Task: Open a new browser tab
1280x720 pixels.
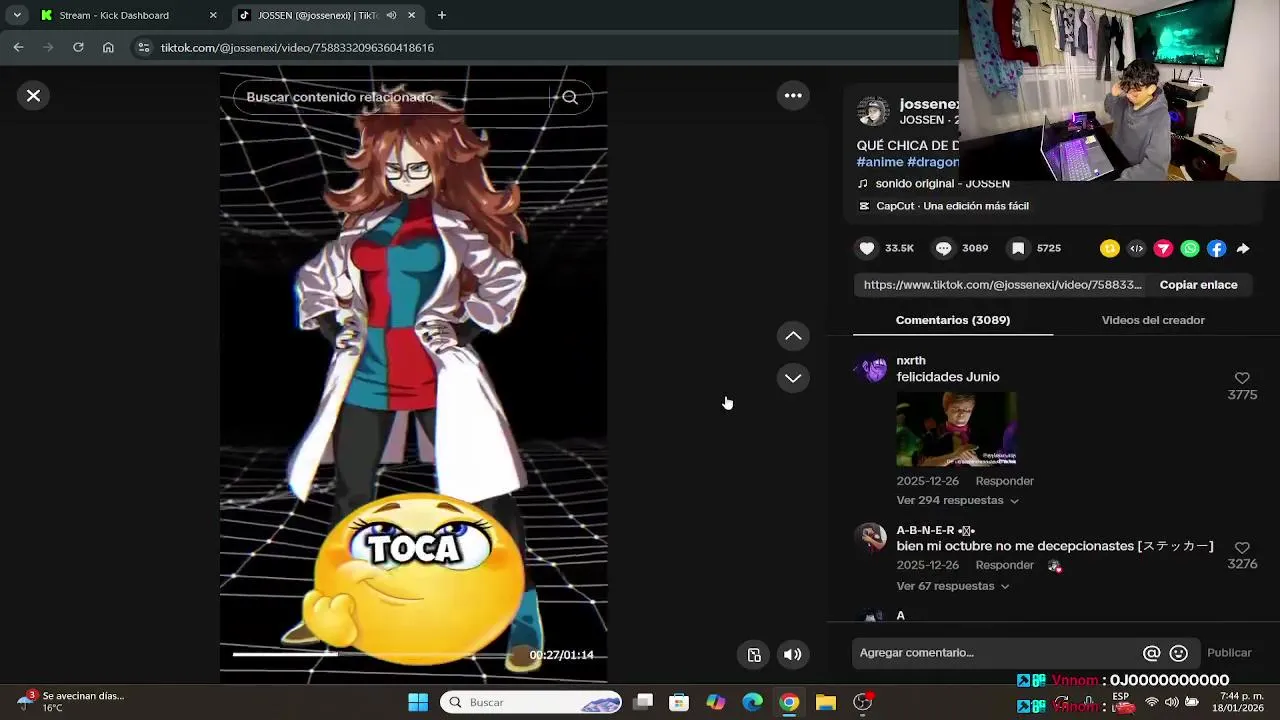Action: 442,15
